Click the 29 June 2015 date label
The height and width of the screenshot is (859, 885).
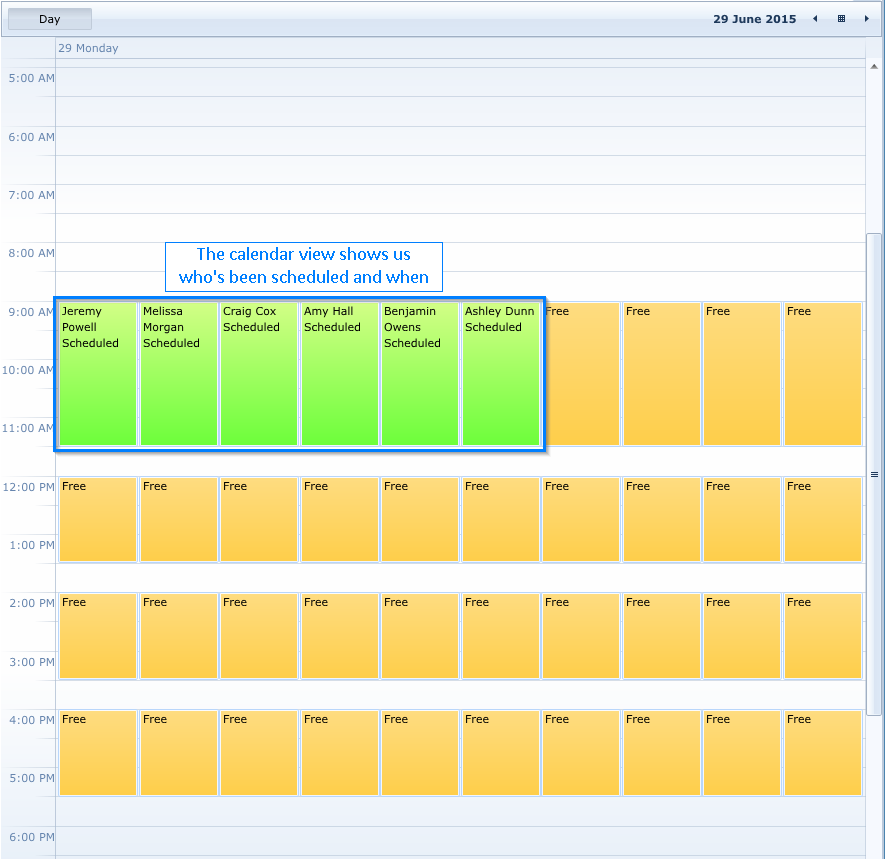pos(755,19)
